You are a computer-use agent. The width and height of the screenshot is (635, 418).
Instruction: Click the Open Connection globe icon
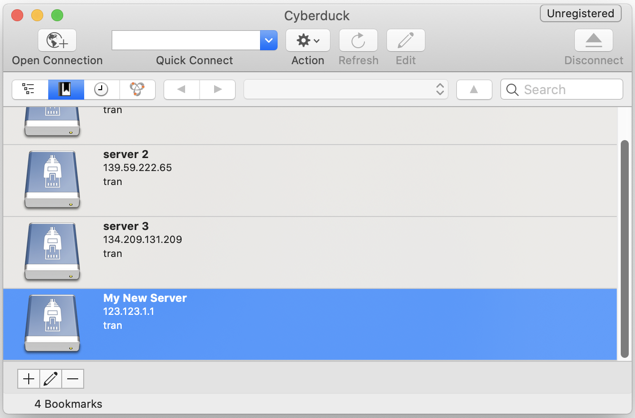point(57,40)
